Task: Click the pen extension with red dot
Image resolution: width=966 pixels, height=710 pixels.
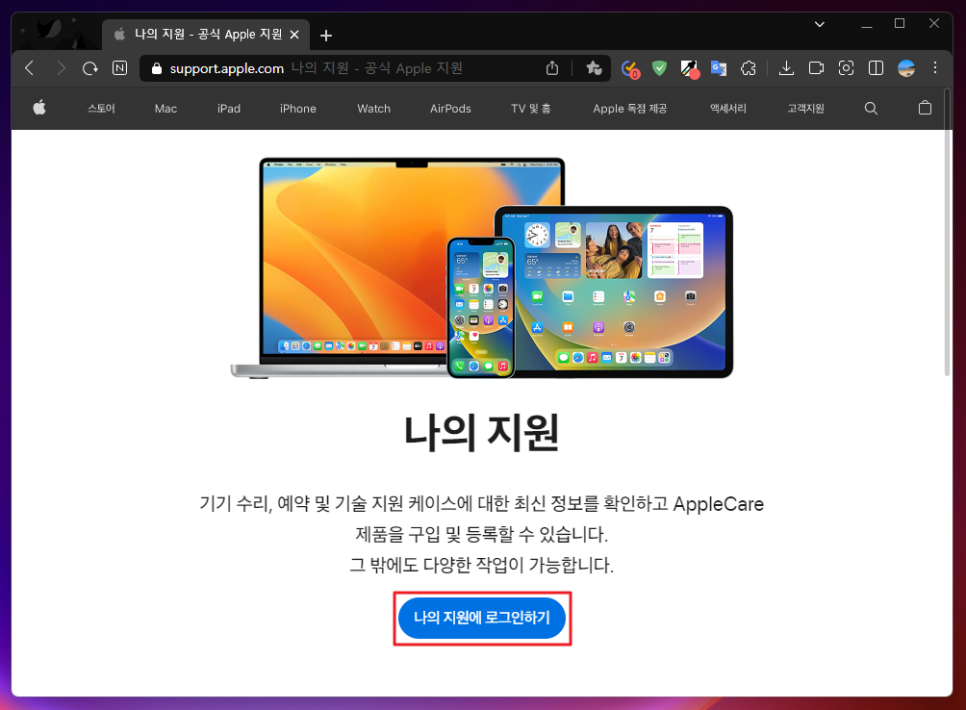Action: (x=689, y=68)
